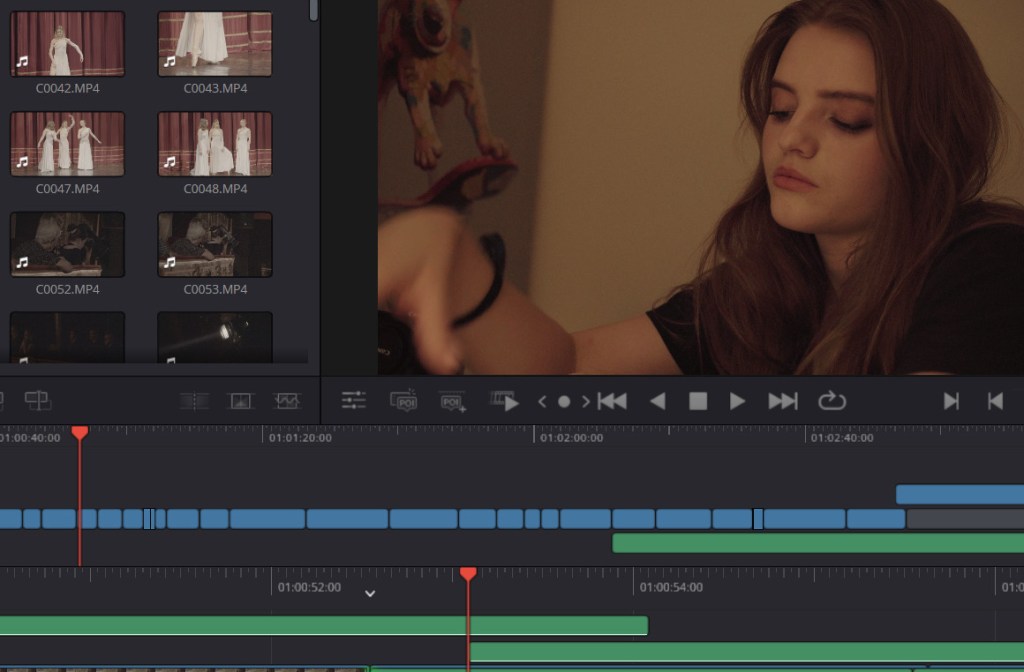Stop playback with the square Stop button
The image size is (1024, 672).
click(698, 401)
